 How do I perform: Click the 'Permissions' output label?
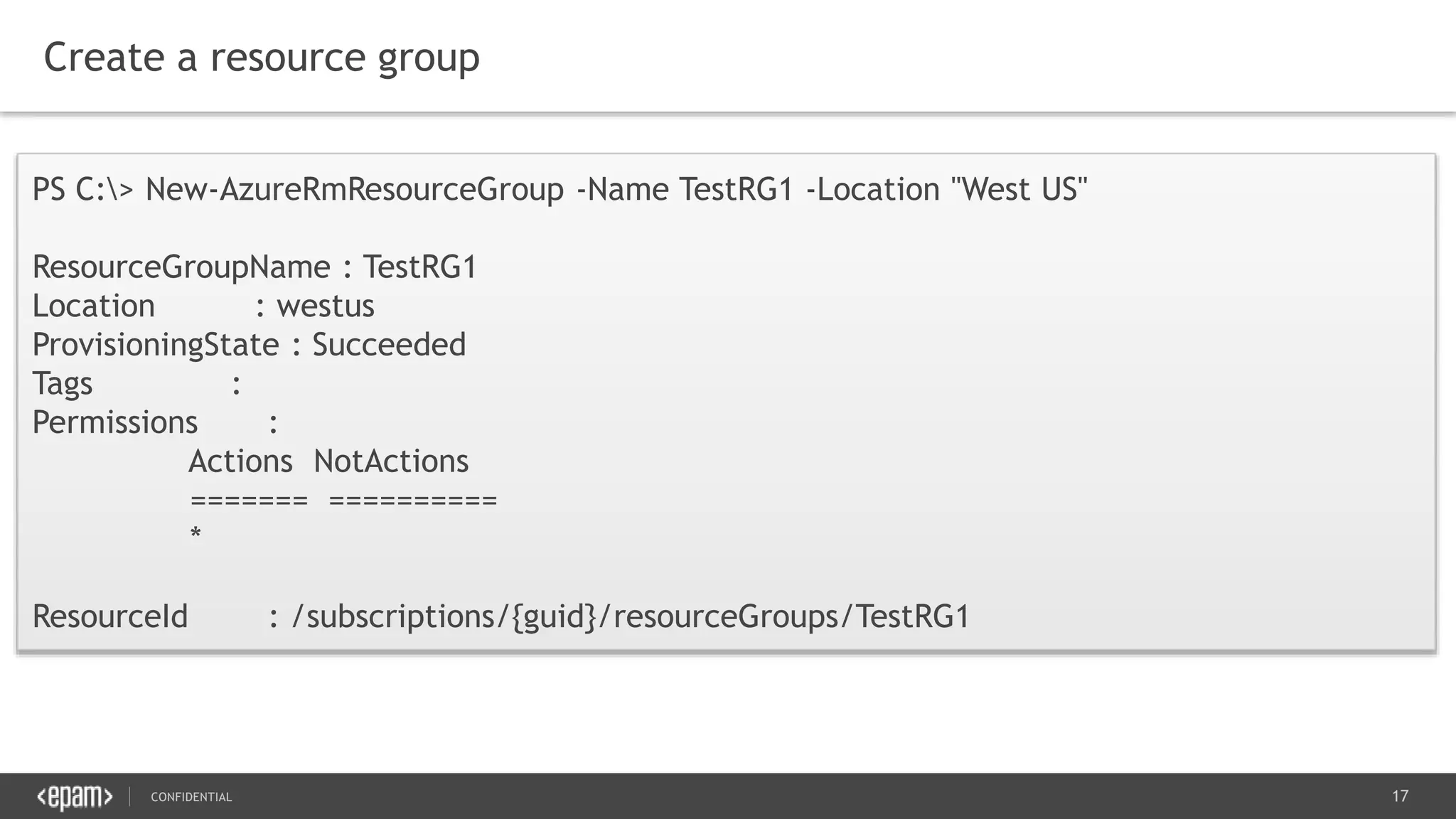point(115,423)
